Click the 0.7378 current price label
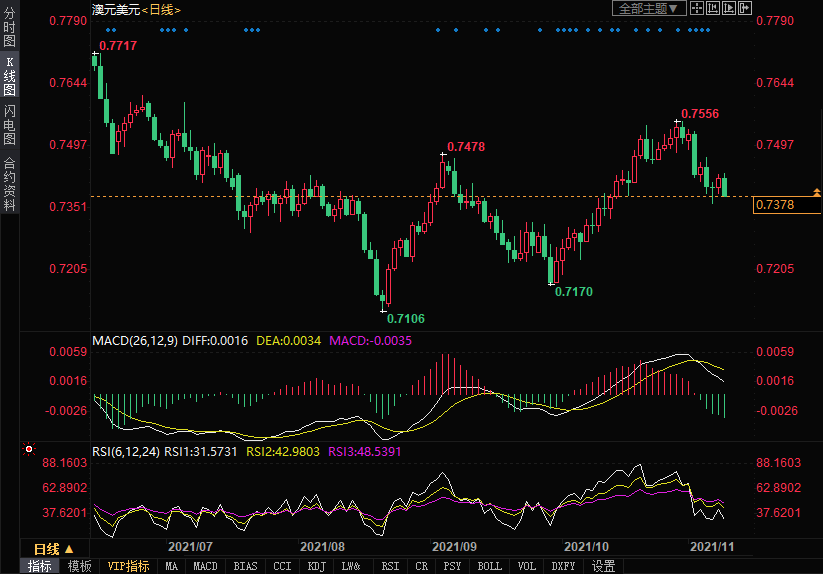 click(x=776, y=205)
